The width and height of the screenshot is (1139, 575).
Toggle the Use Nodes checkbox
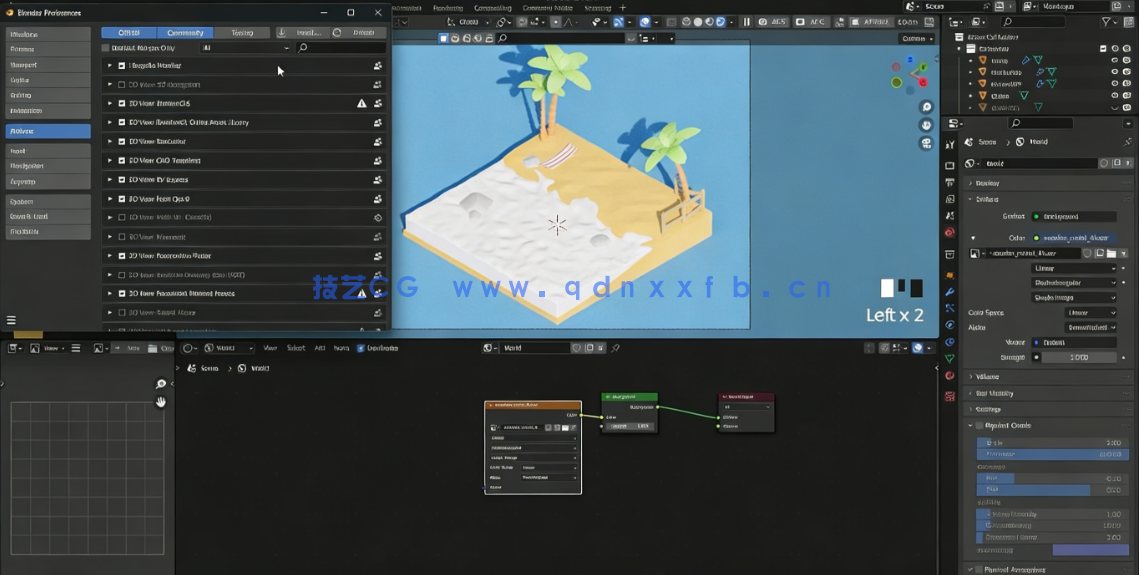[x=361, y=348]
